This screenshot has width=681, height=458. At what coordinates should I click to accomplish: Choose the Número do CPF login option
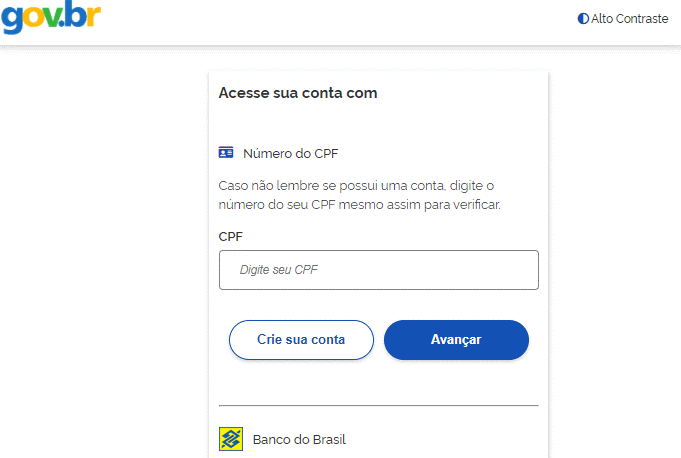278,153
